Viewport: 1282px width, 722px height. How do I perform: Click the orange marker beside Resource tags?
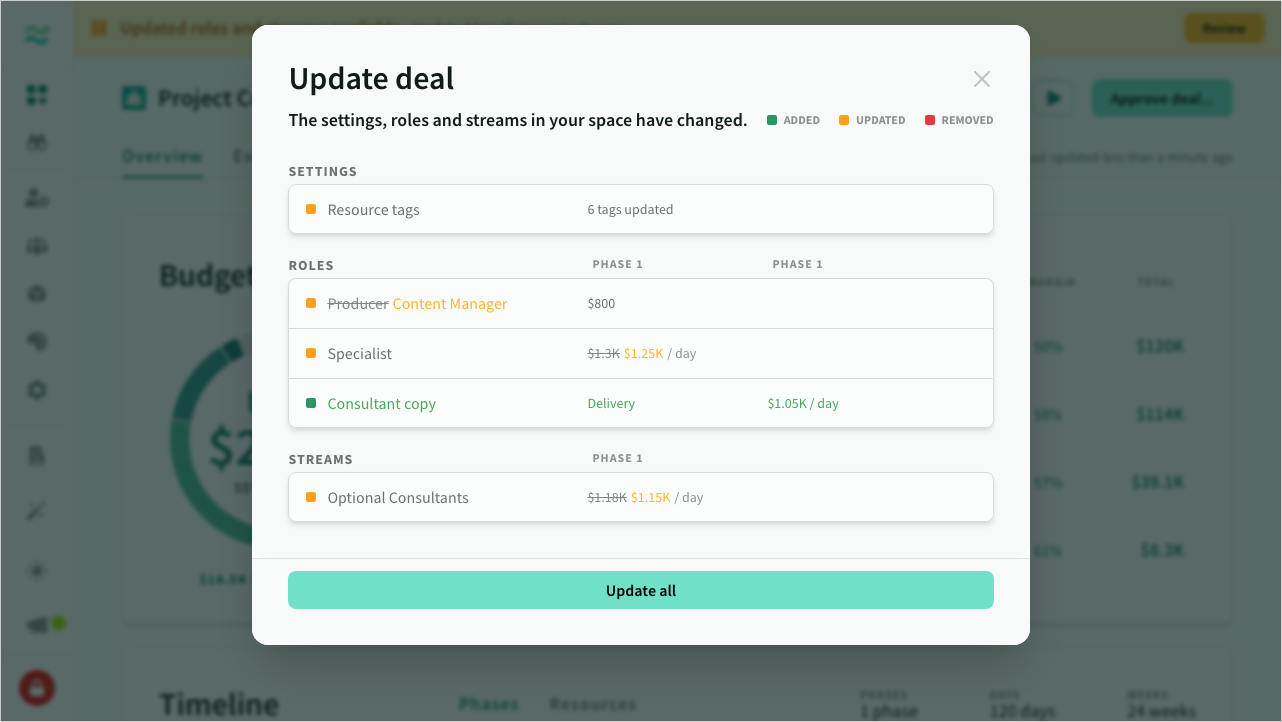click(x=311, y=209)
